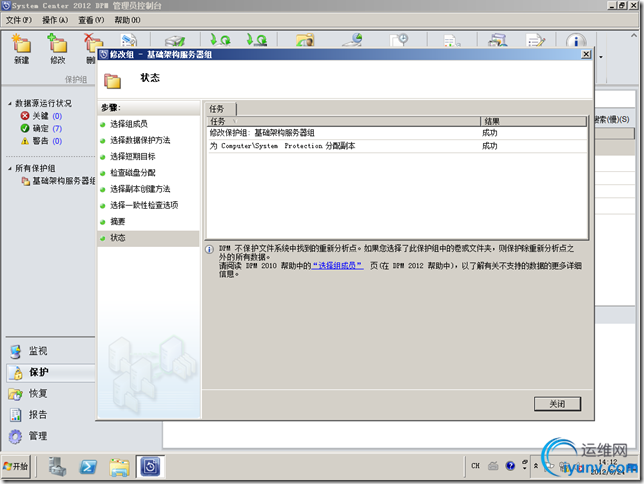This screenshot has height=484, width=644.
Task: Select the 修改保护组: 基础架构服务器组 task row
Action: coord(397,133)
